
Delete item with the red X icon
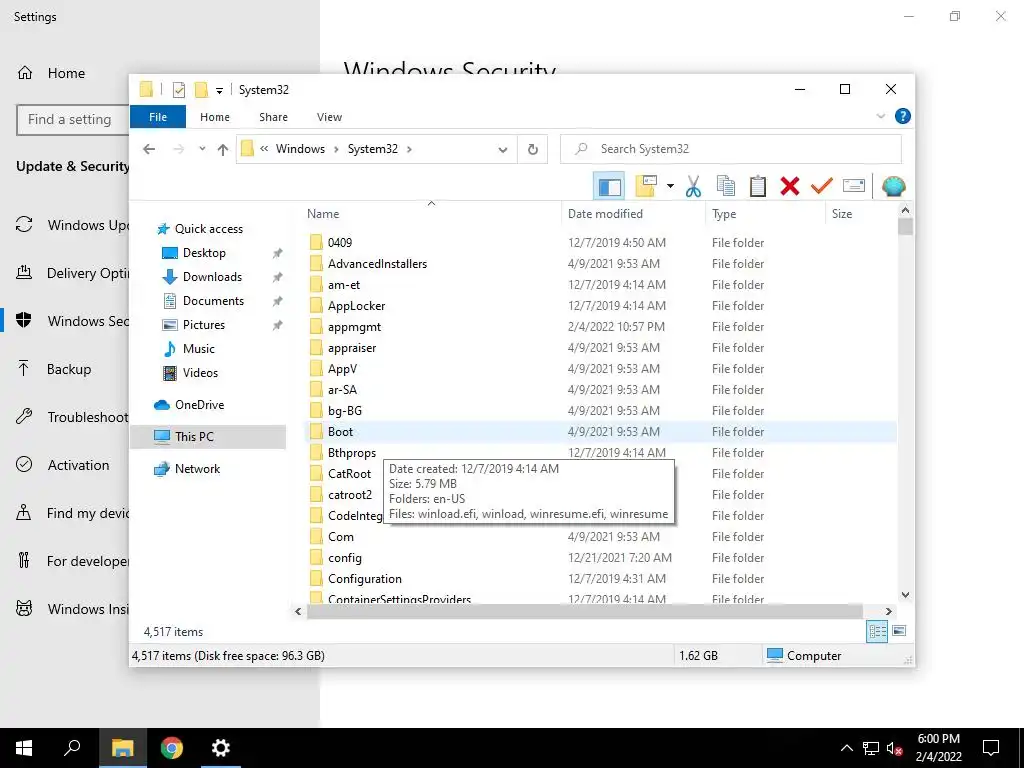pos(790,186)
